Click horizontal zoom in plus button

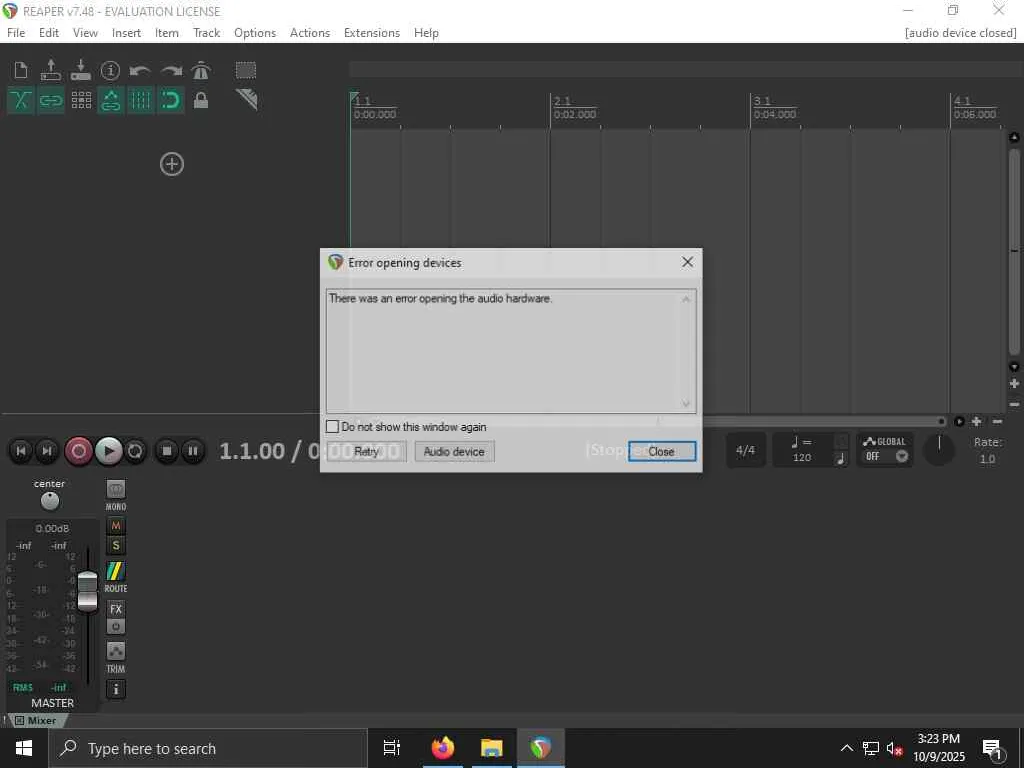pos(976,421)
